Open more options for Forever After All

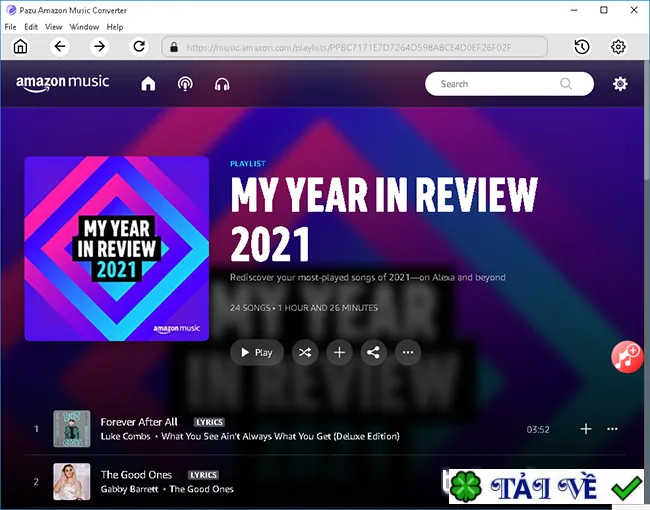click(x=612, y=429)
